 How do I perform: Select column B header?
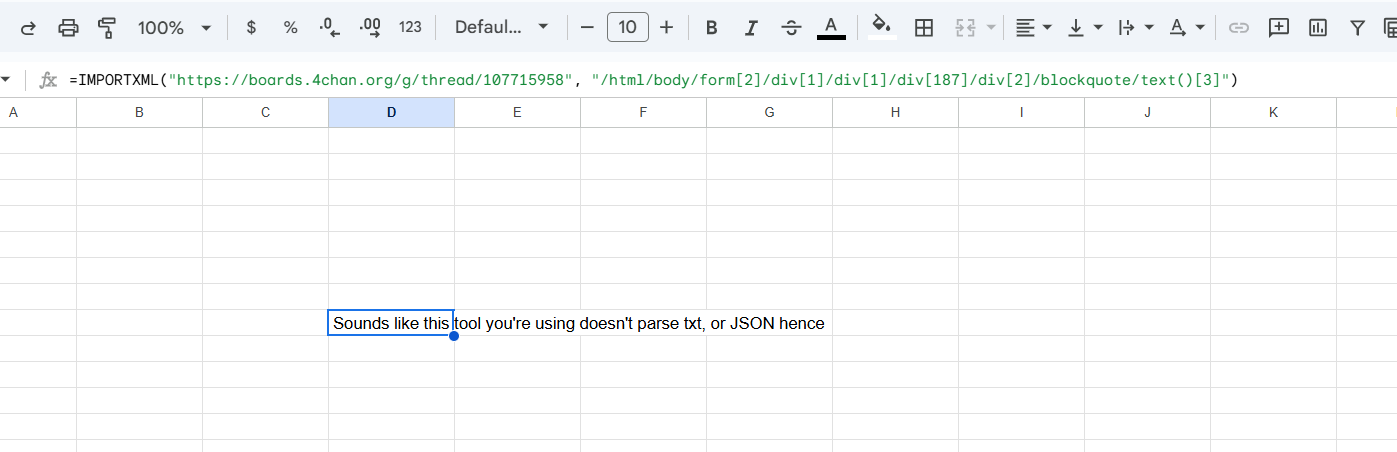(139, 113)
